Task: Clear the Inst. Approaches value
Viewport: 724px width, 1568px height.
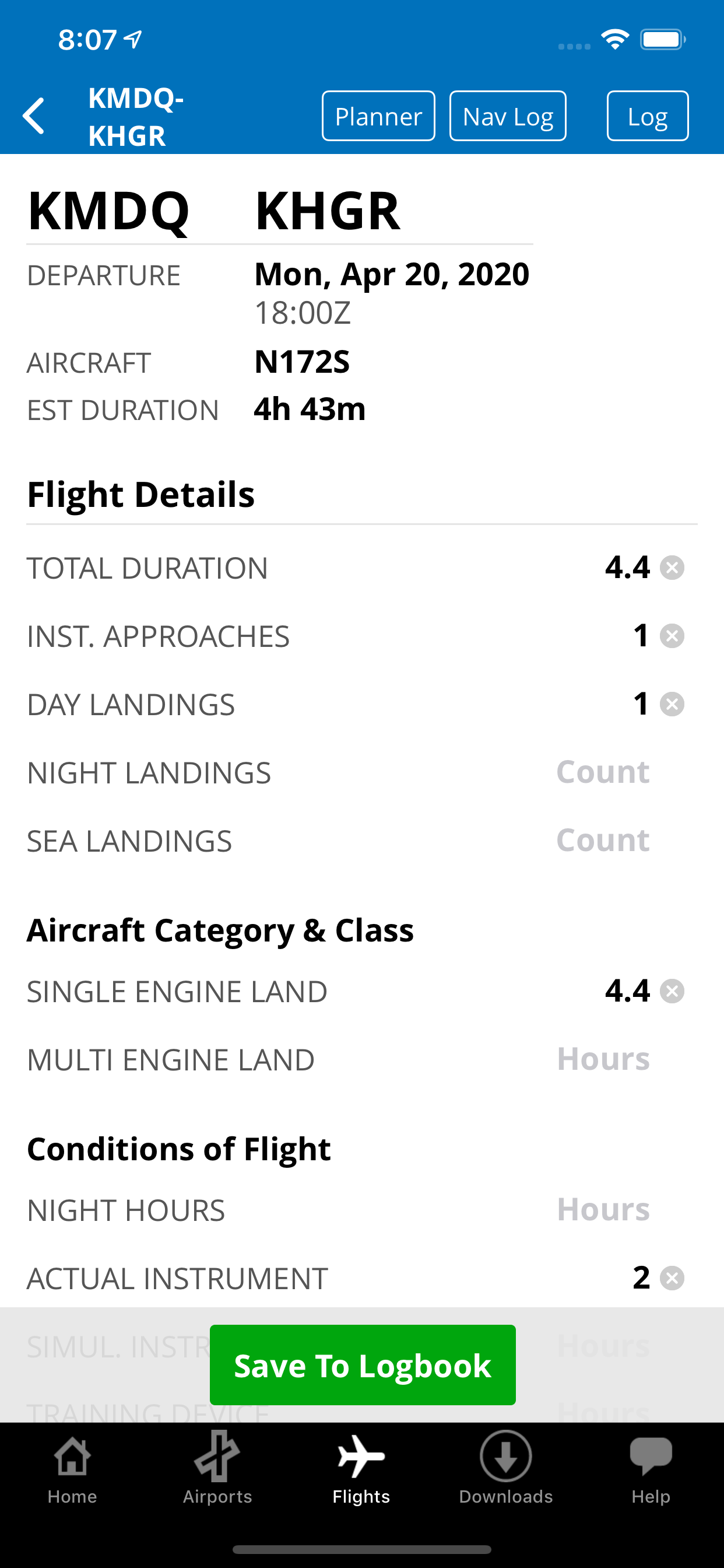Action: coord(672,636)
